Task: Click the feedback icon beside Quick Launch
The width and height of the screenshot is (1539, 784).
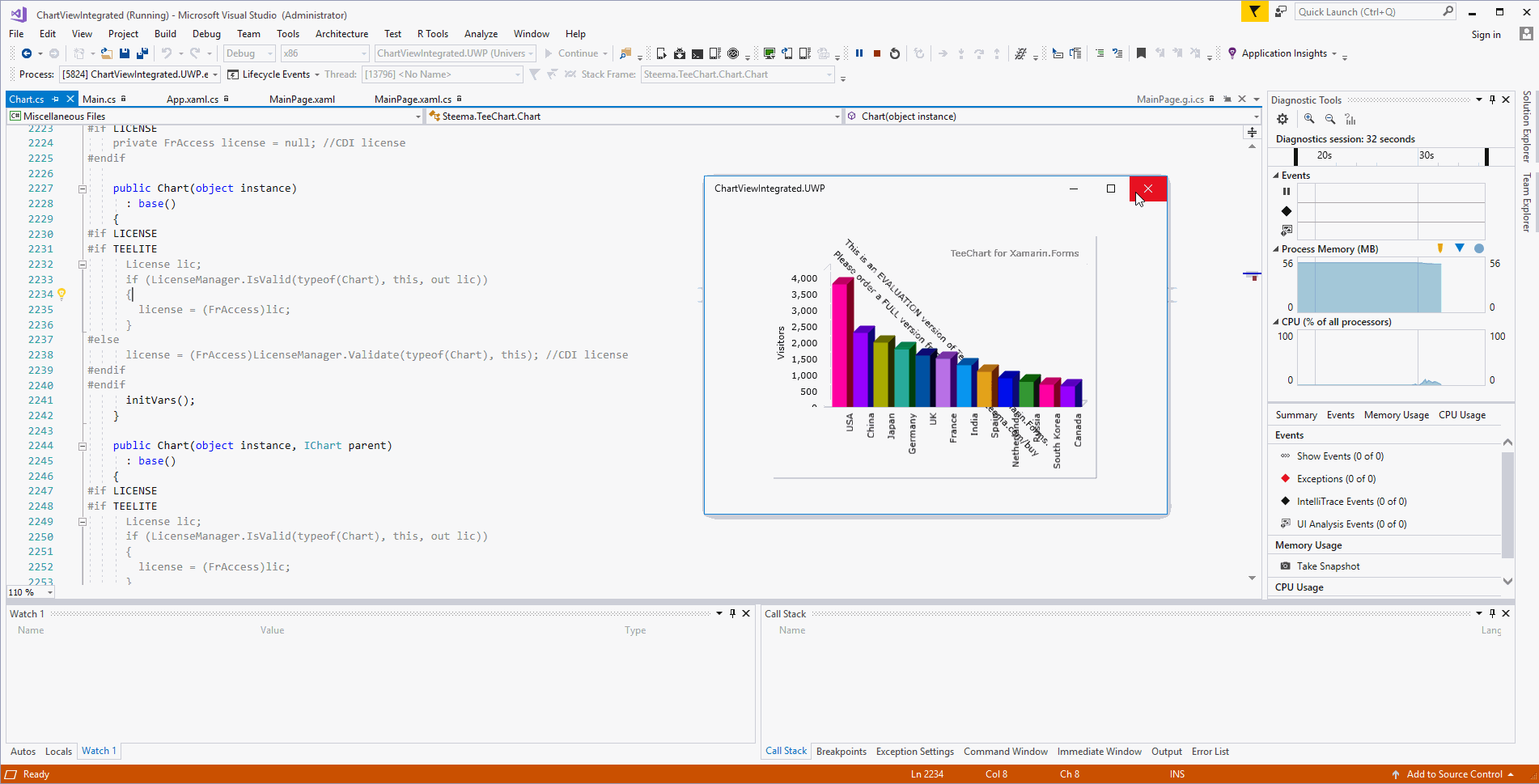Action: coord(1281,11)
